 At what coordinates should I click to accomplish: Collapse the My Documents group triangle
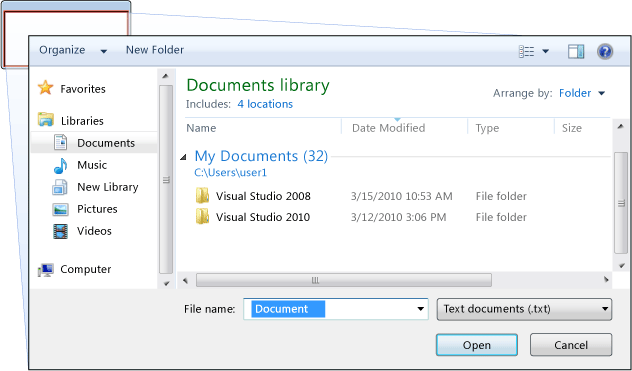[183, 157]
